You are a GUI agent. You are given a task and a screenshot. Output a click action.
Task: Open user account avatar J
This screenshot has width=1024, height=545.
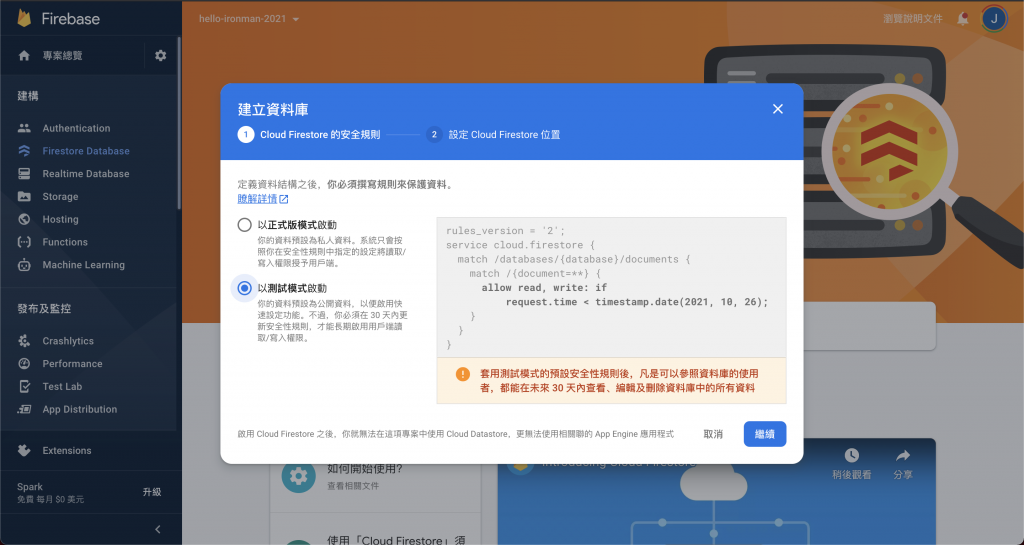click(x=994, y=18)
